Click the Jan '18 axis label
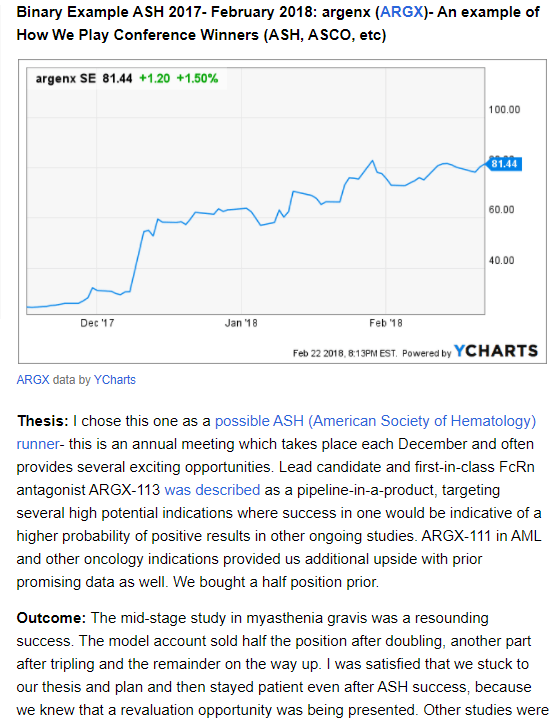This screenshot has height=725, width=560. pyautogui.click(x=241, y=323)
